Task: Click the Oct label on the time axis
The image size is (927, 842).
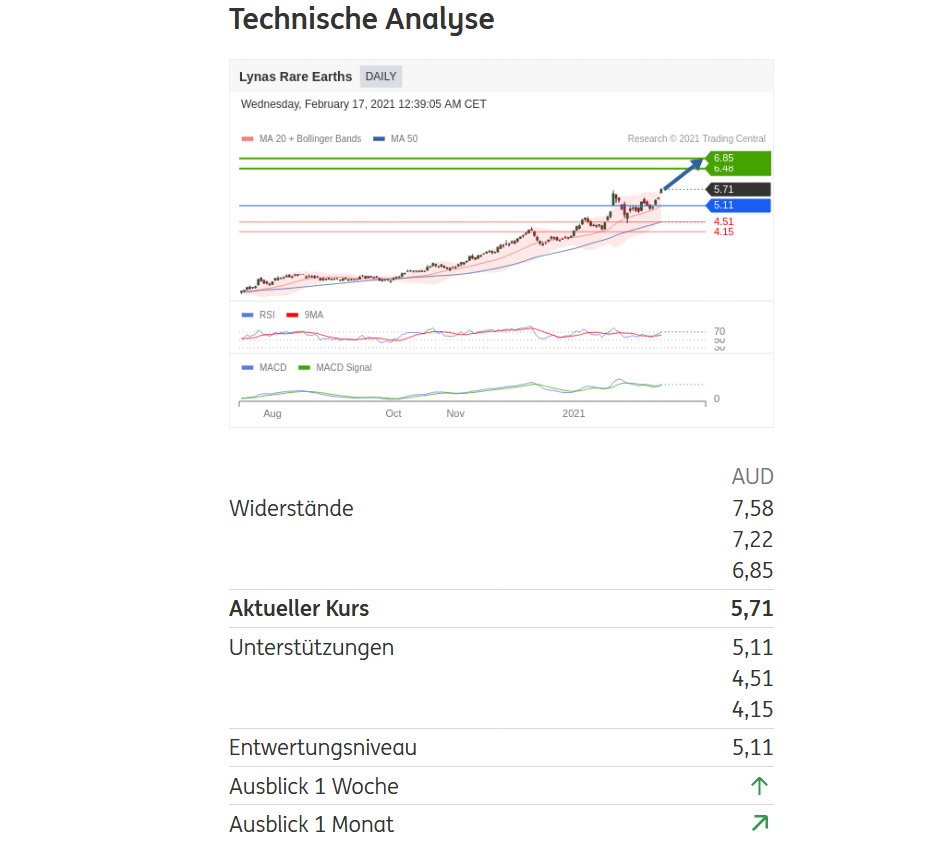Action: pyautogui.click(x=393, y=413)
